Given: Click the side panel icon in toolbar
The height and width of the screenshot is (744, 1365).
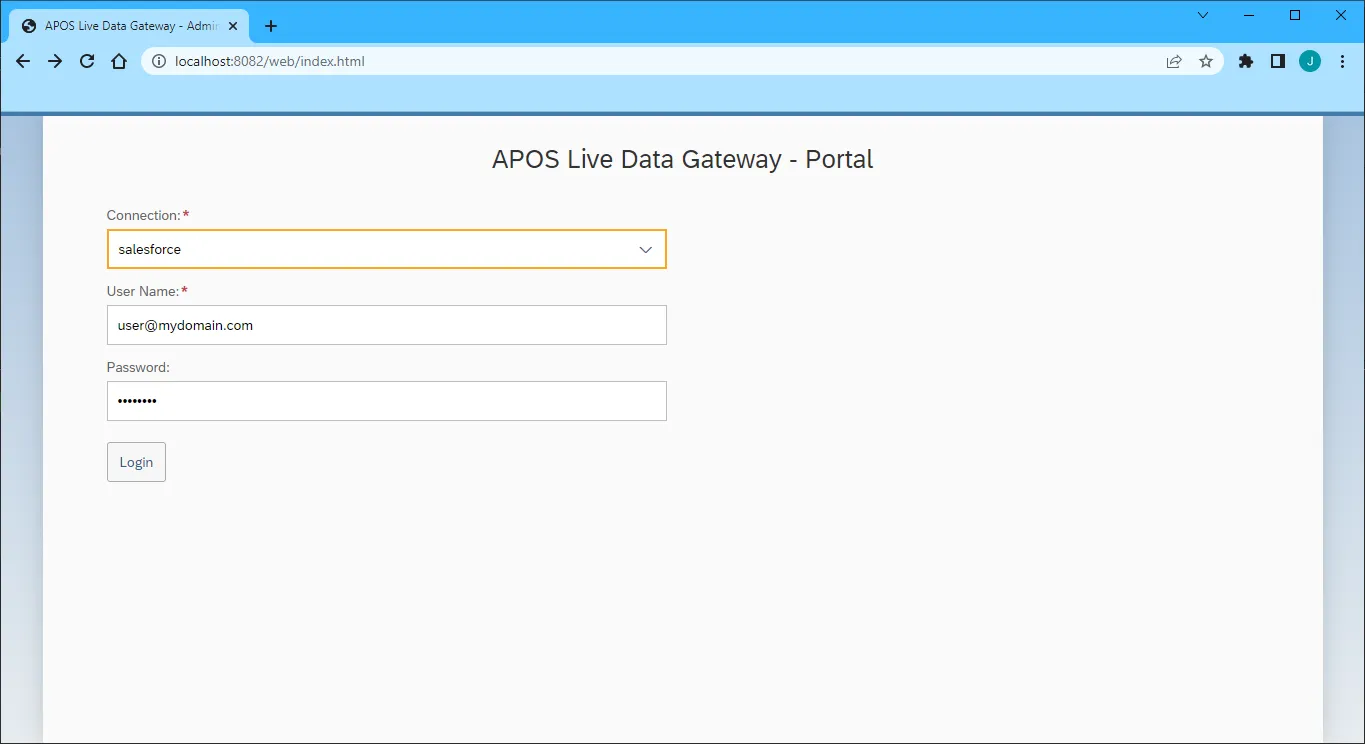Looking at the screenshot, I should coord(1277,61).
